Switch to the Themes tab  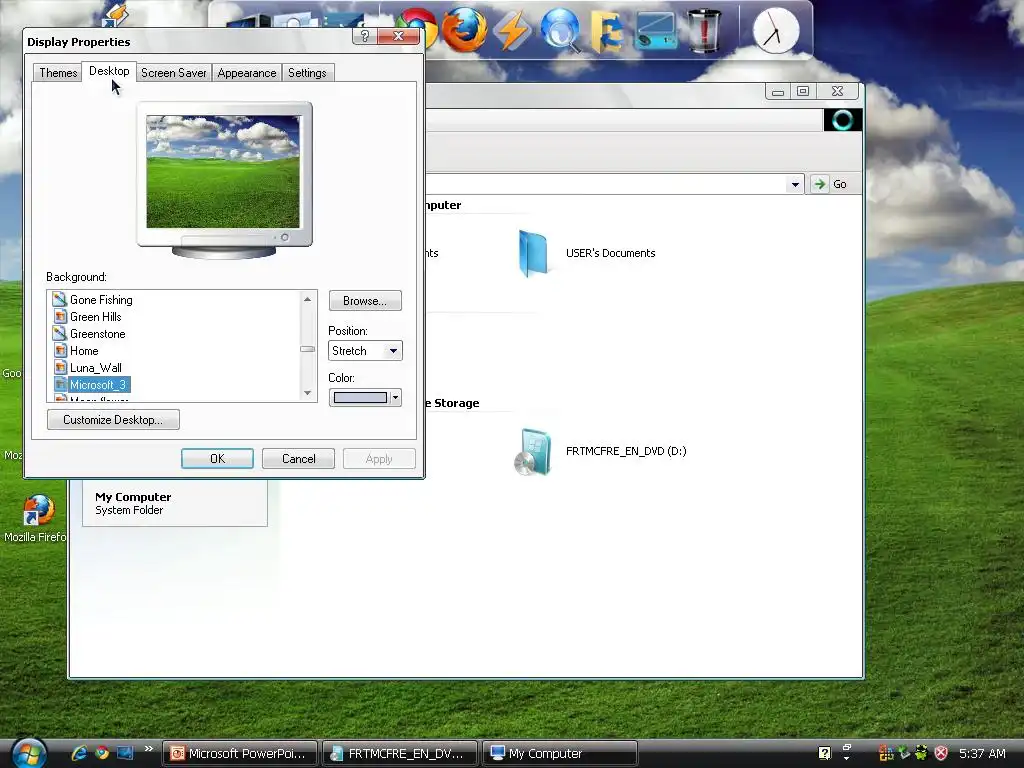point(58,72)
